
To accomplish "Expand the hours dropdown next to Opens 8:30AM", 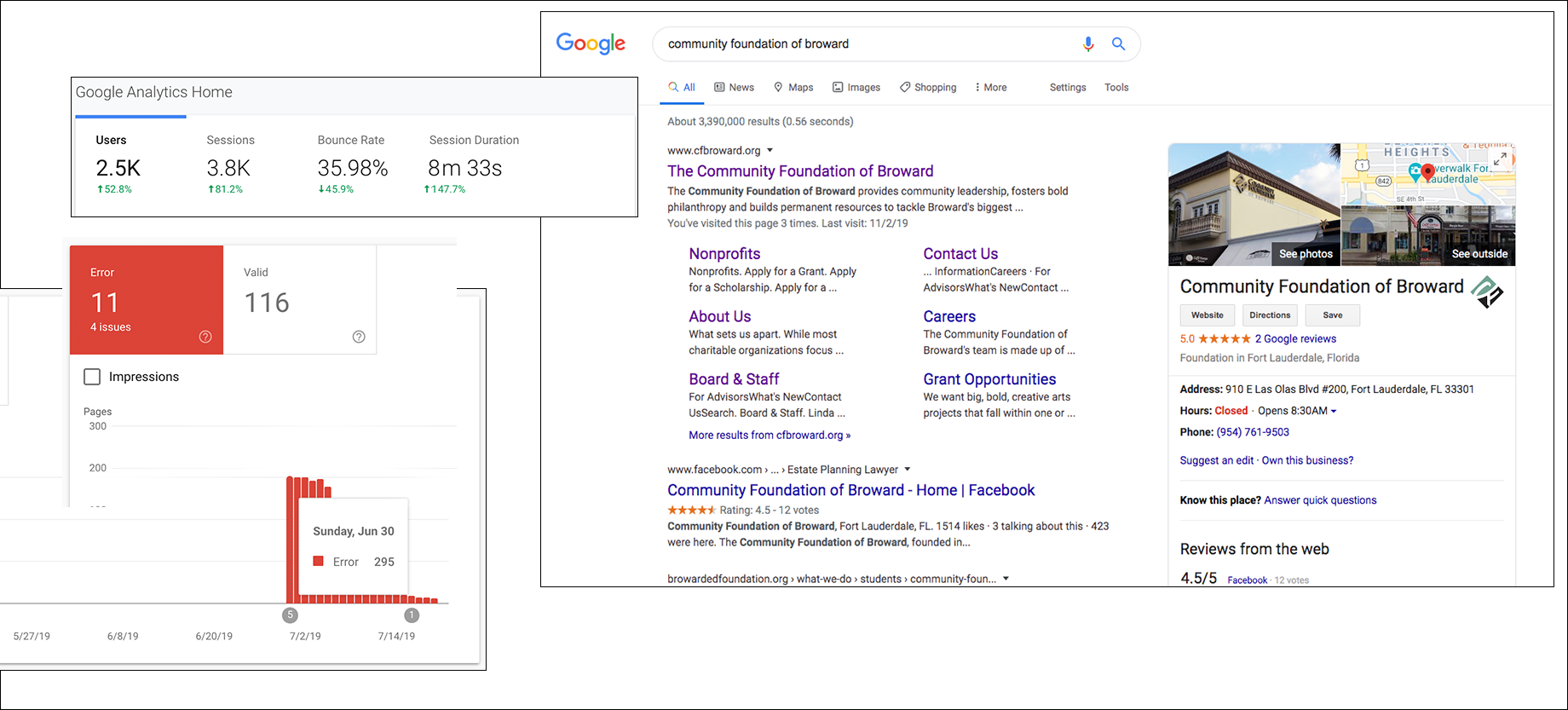I will (1334, 412).
